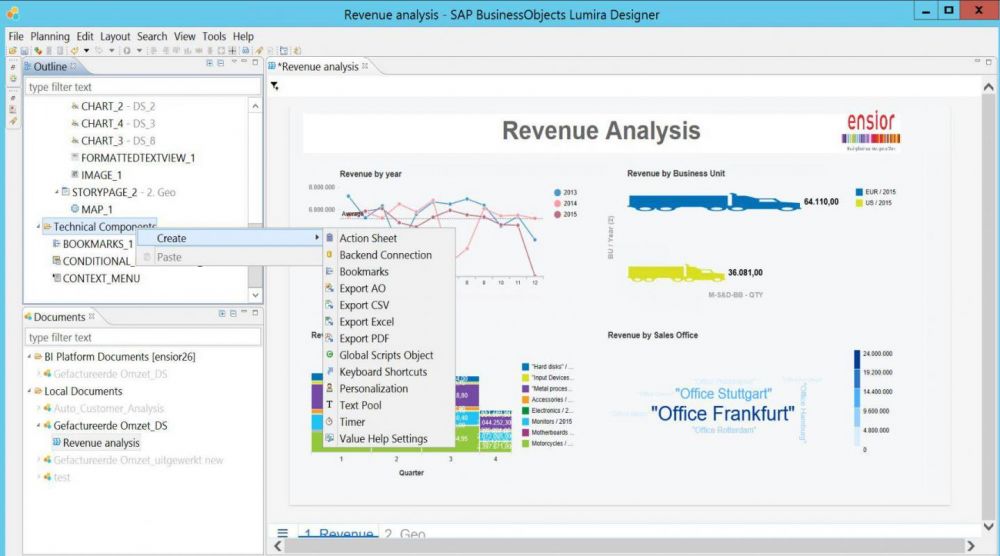This screenshot has width=1000, height=556.
Task: Minimize the Documents panel
Action: (244, 312)
